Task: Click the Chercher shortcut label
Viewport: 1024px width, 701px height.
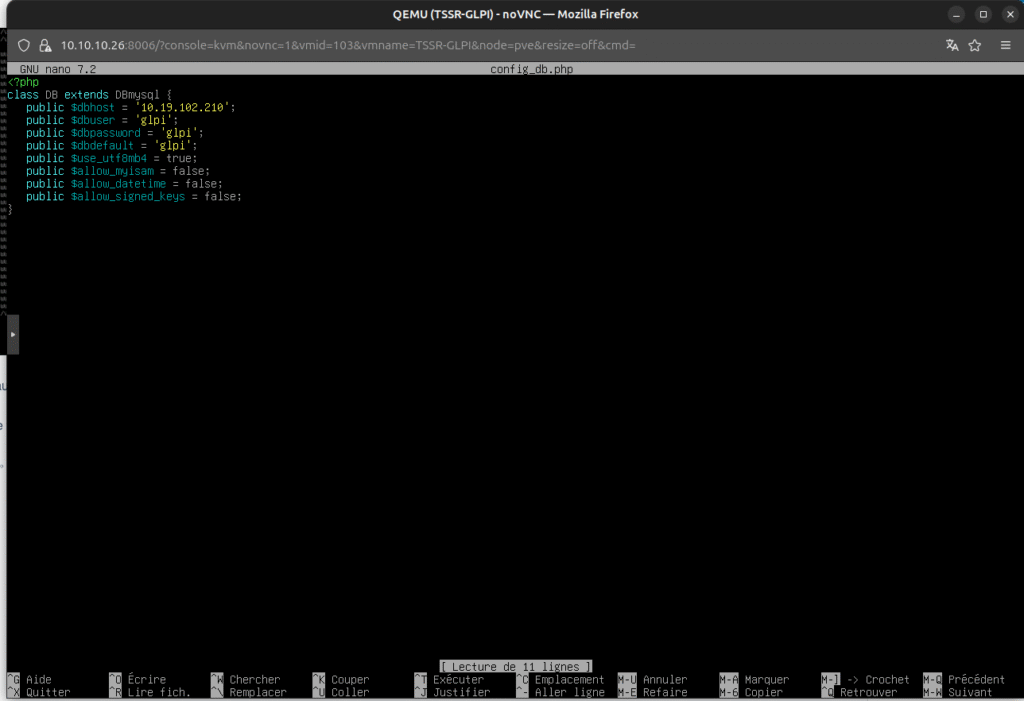Action: (x=254, y=680)
